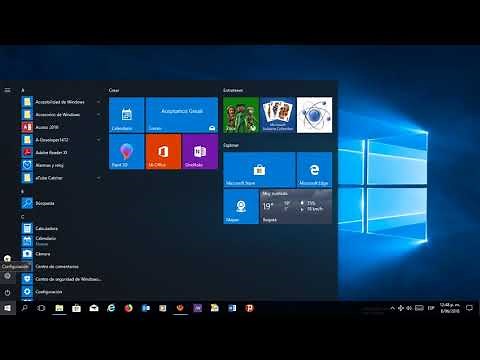Click the volume icon in system tray
This screenshot has height=360, width=480.
tap(409, 308)
